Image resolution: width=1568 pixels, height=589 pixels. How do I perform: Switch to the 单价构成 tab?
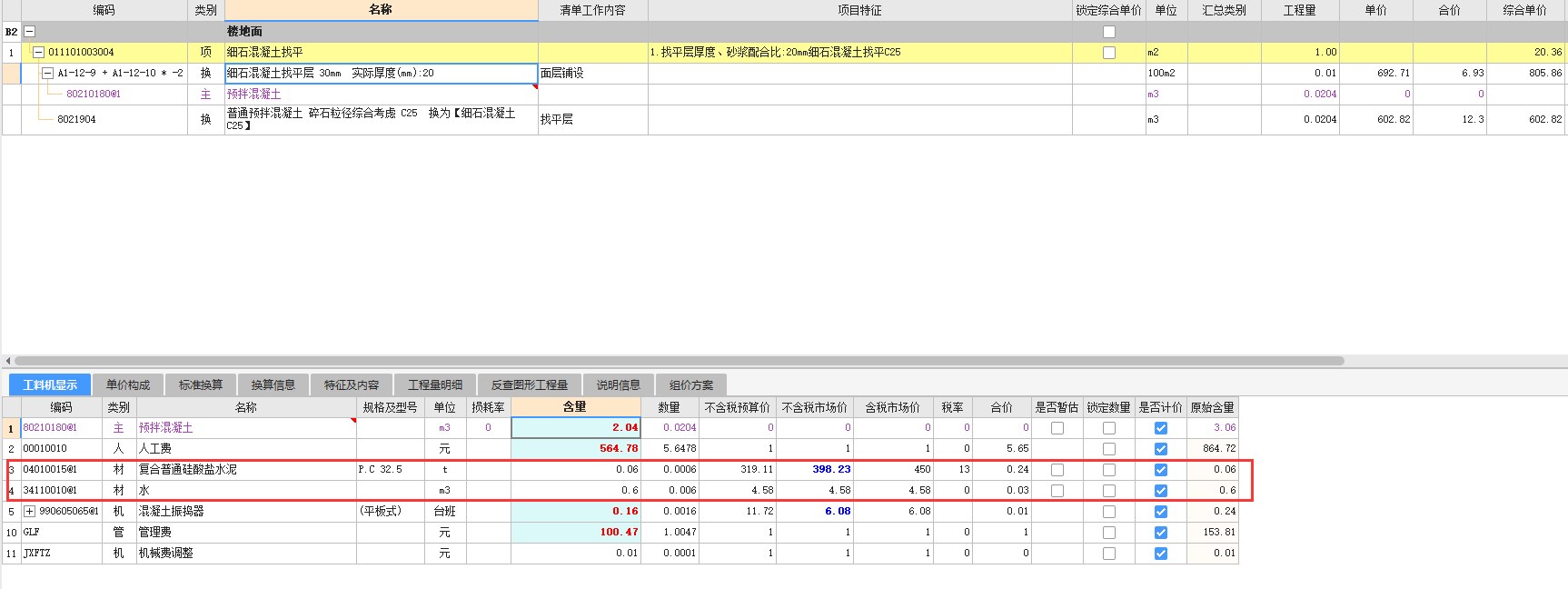pyautogui.click(x=128, y=385)
